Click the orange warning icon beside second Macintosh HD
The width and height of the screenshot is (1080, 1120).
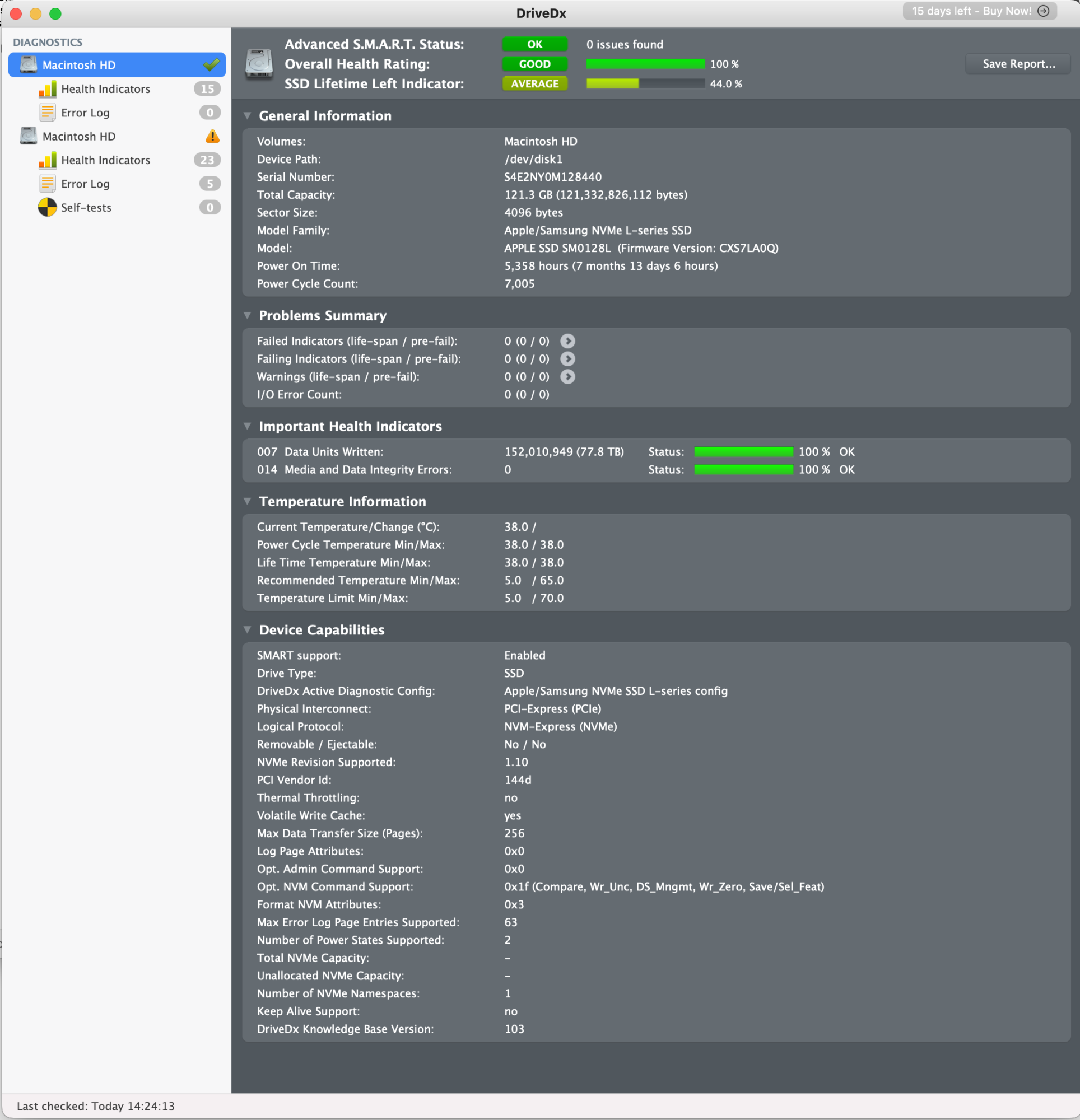pos(212,136)
